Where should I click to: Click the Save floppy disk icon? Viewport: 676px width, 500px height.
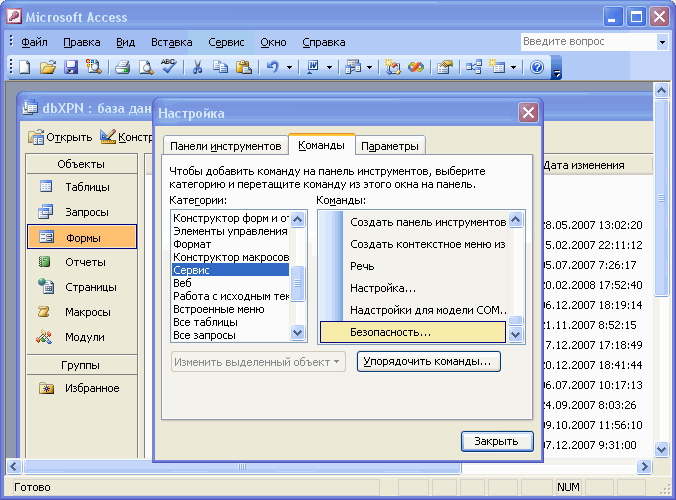click(x=71, y=67)
